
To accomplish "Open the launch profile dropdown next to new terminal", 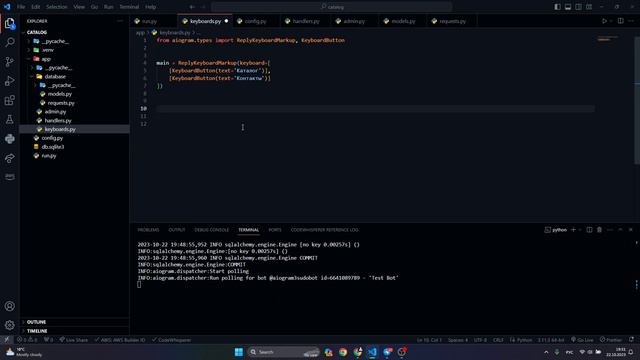I will pyautogui.click(x=580, y=230).
